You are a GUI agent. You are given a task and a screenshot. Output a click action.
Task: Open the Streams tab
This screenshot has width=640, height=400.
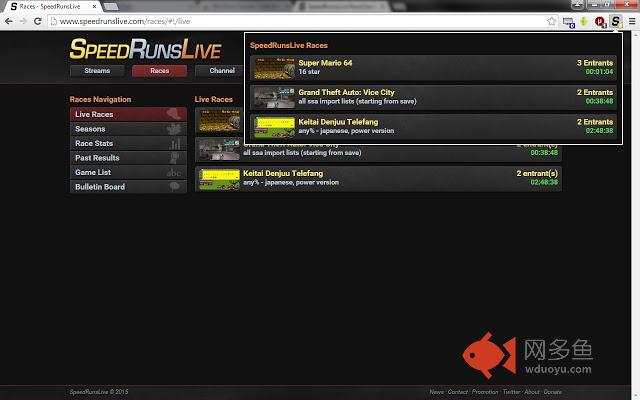pos(97,71)
